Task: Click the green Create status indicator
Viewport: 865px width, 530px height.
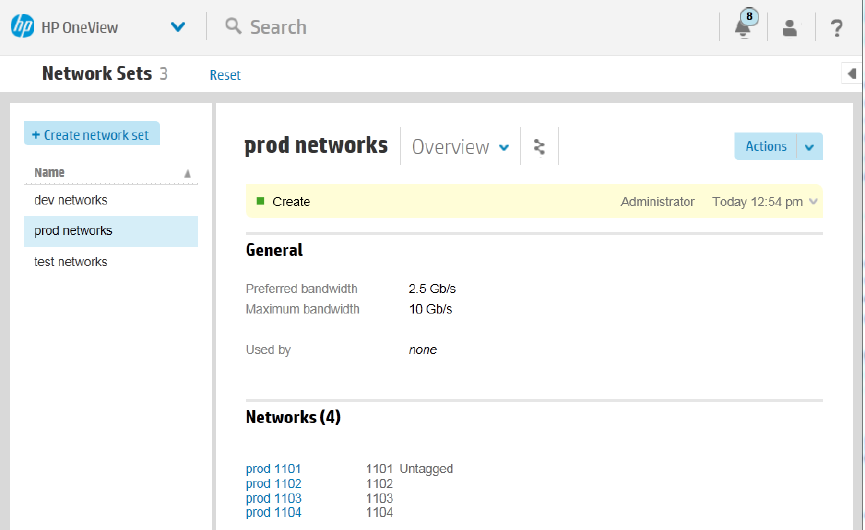Action: coord(260,201)
